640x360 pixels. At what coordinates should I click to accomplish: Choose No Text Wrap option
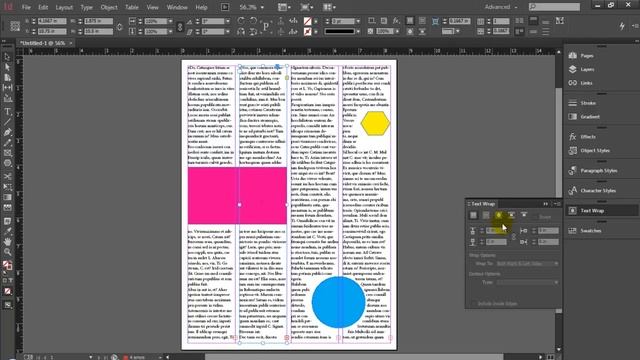(x=473, y=215)
